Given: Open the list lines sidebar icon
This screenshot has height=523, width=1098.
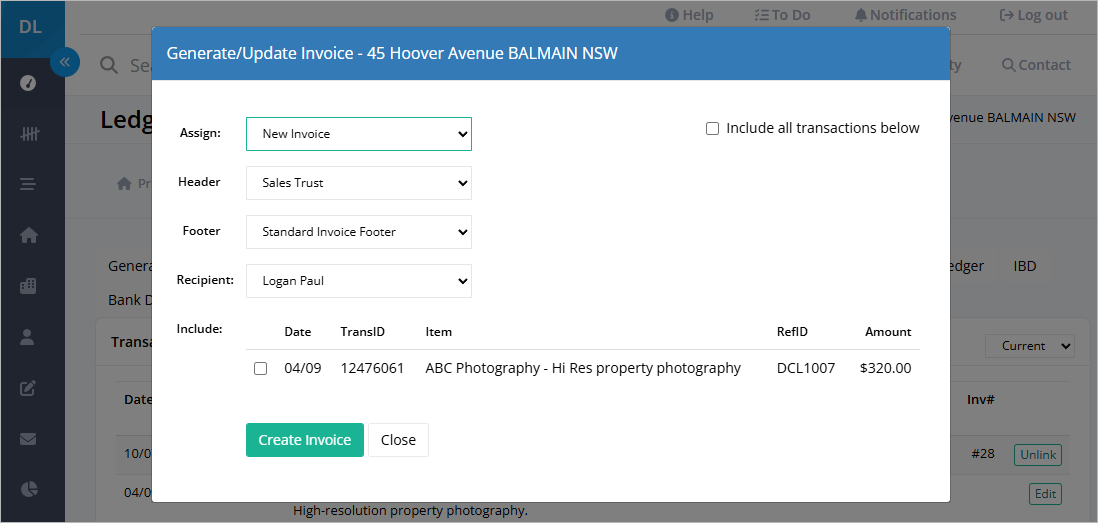Looking at the screenshot, I should 28,185.
